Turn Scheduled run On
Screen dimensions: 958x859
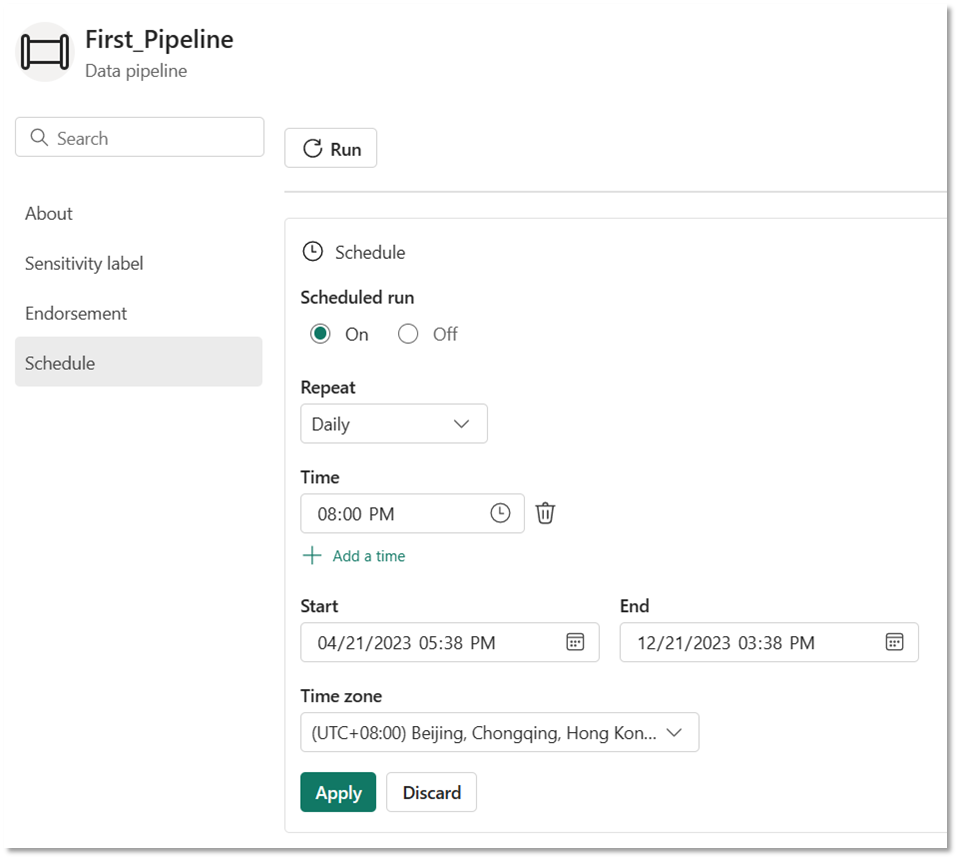(x=320, y=334)
